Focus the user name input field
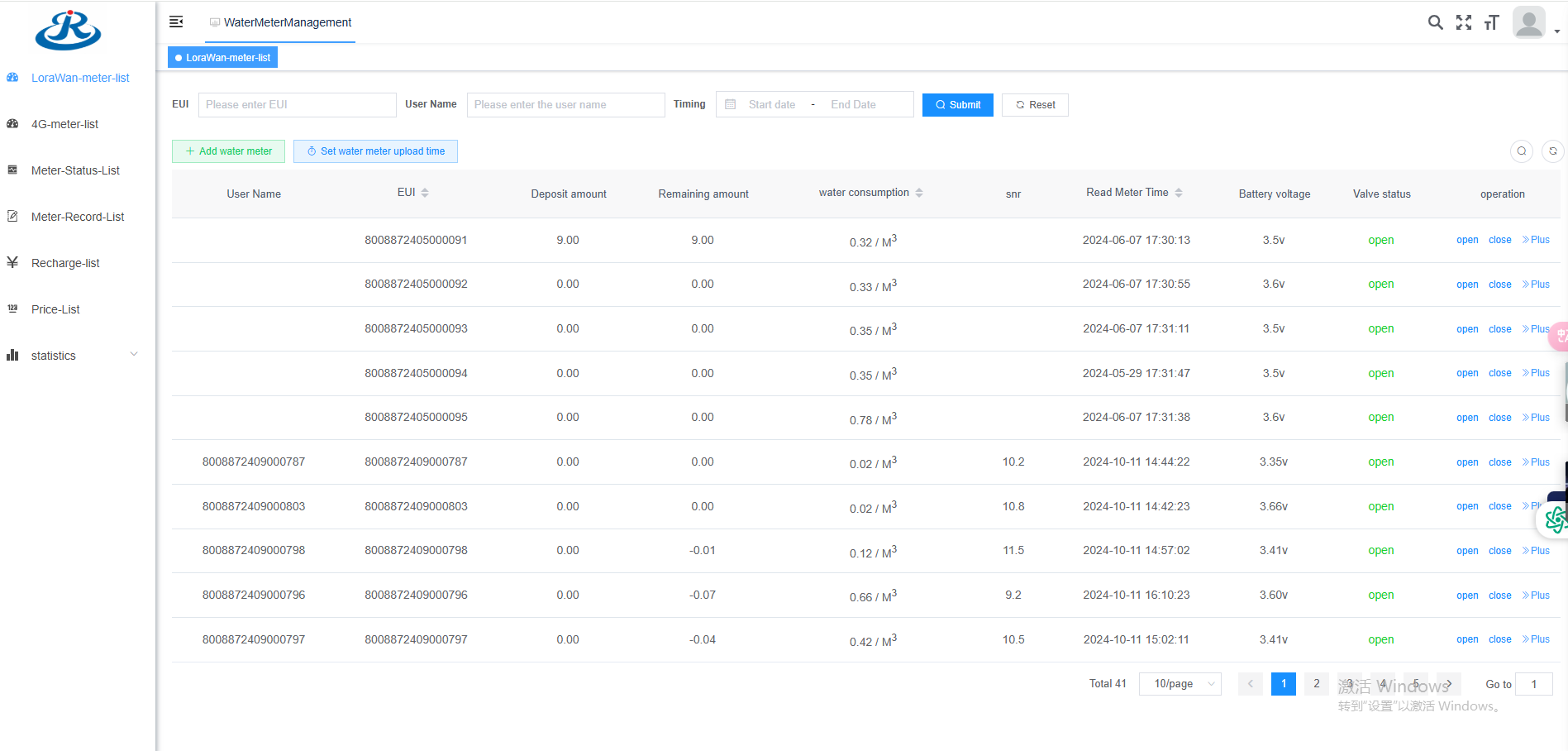 pos(566,104)
